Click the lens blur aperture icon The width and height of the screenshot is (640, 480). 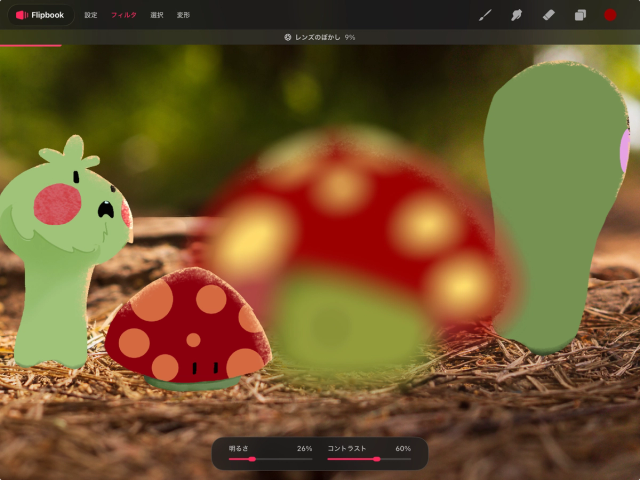pos(287,37)
